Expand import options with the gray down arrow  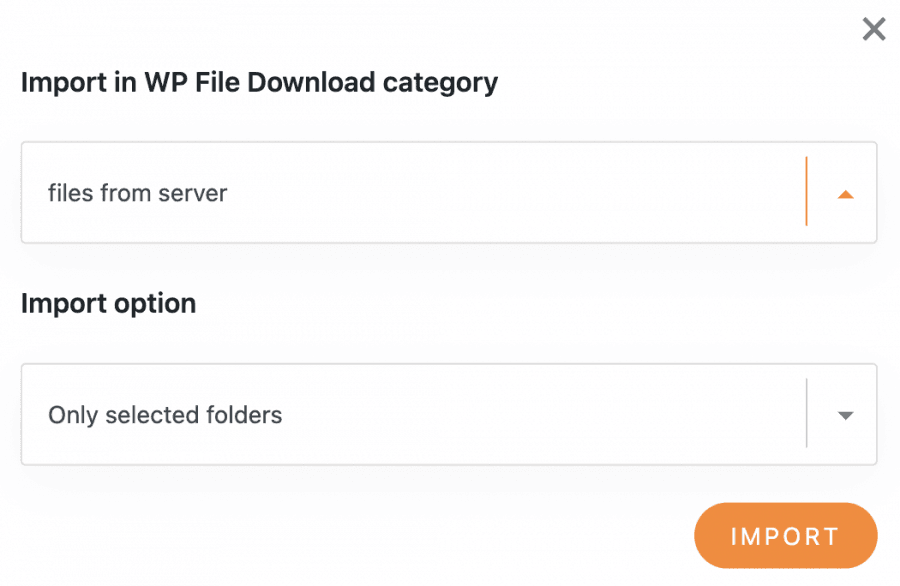pyautogui.click(x=845, y=415)
